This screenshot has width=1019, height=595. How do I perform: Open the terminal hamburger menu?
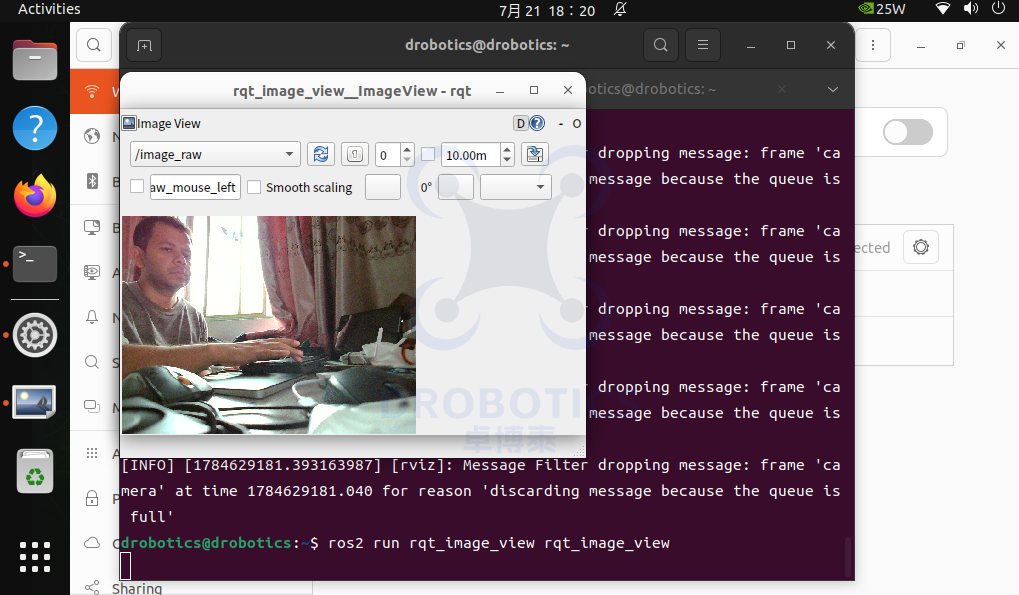703,45
